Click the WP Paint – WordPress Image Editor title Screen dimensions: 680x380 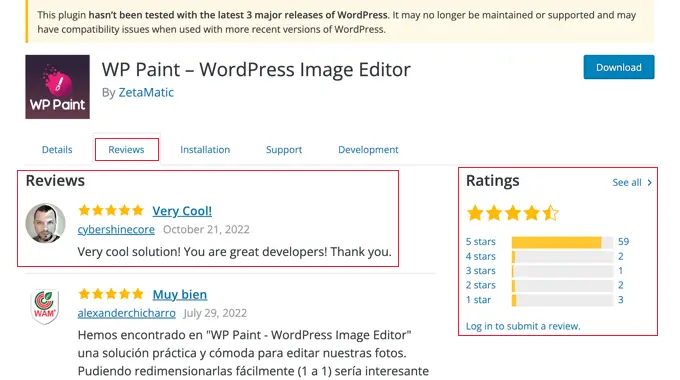pyautogui.click(x=256, y=69)
